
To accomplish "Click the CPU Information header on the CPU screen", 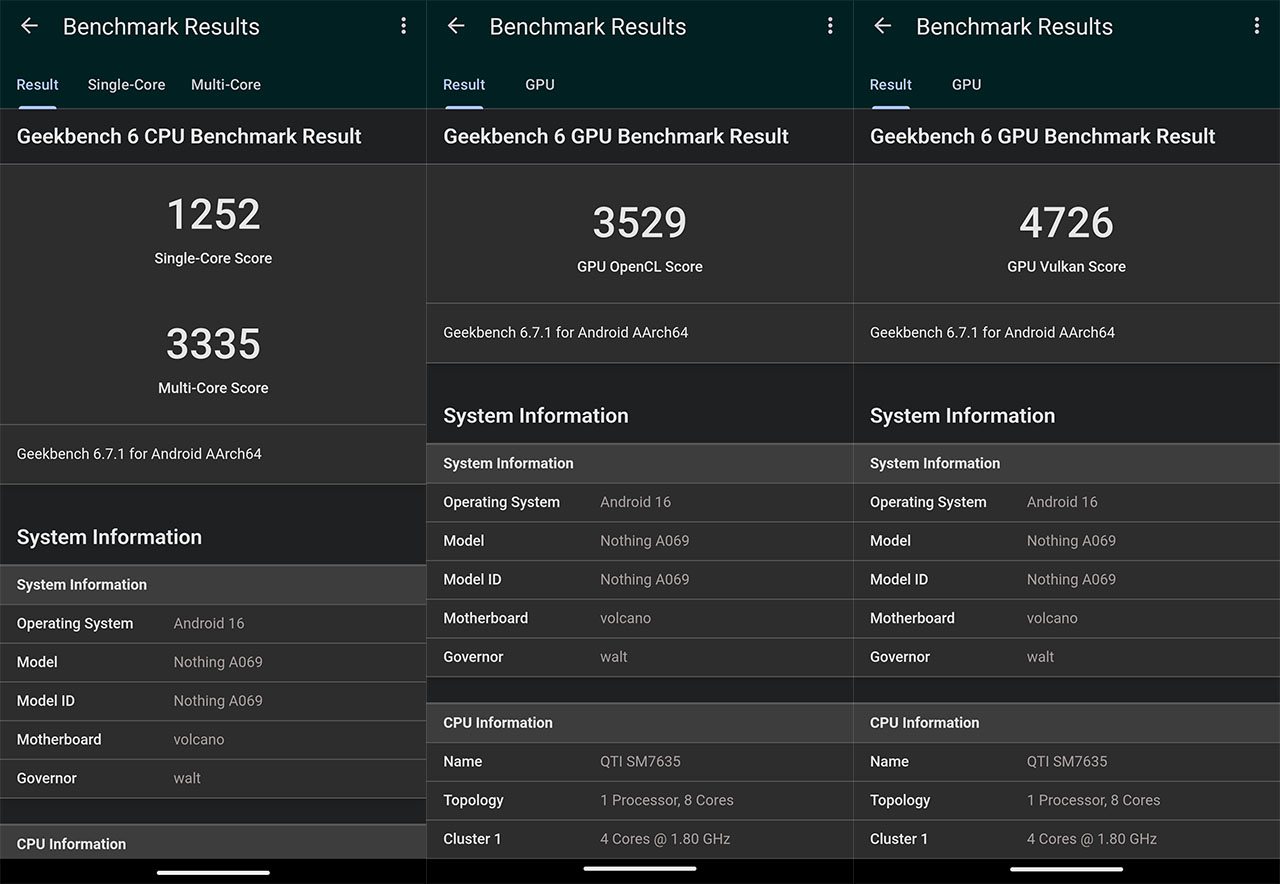I will point(213,844).
